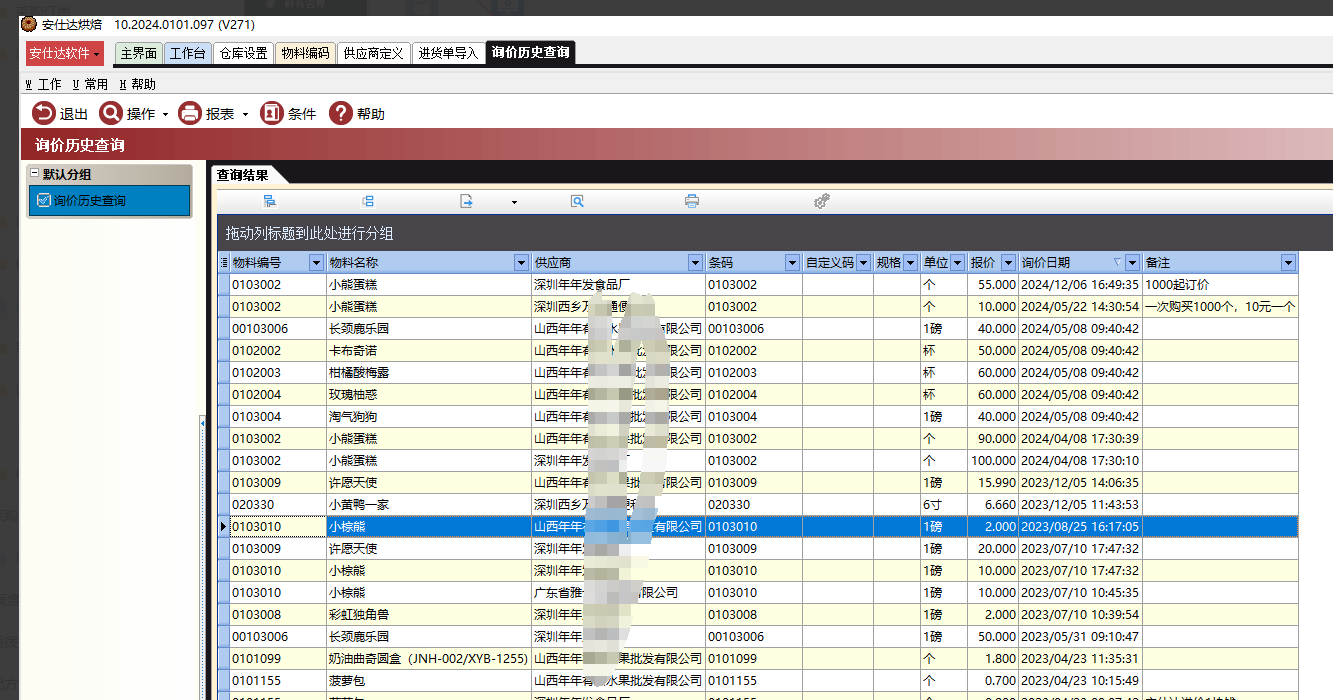The width and height of the screenshot is (1333, 700).
Task: Click the 帮助 question mark icon
Action: [341, 114]
